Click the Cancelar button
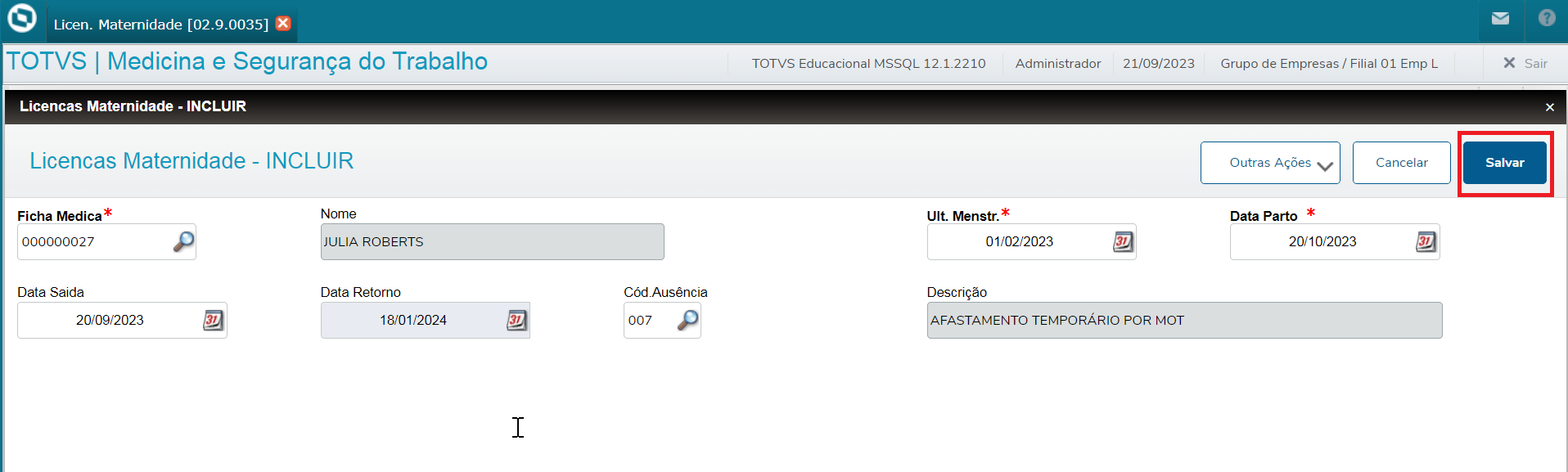Screen dimensions: 1568x472 pos(1401,163)
